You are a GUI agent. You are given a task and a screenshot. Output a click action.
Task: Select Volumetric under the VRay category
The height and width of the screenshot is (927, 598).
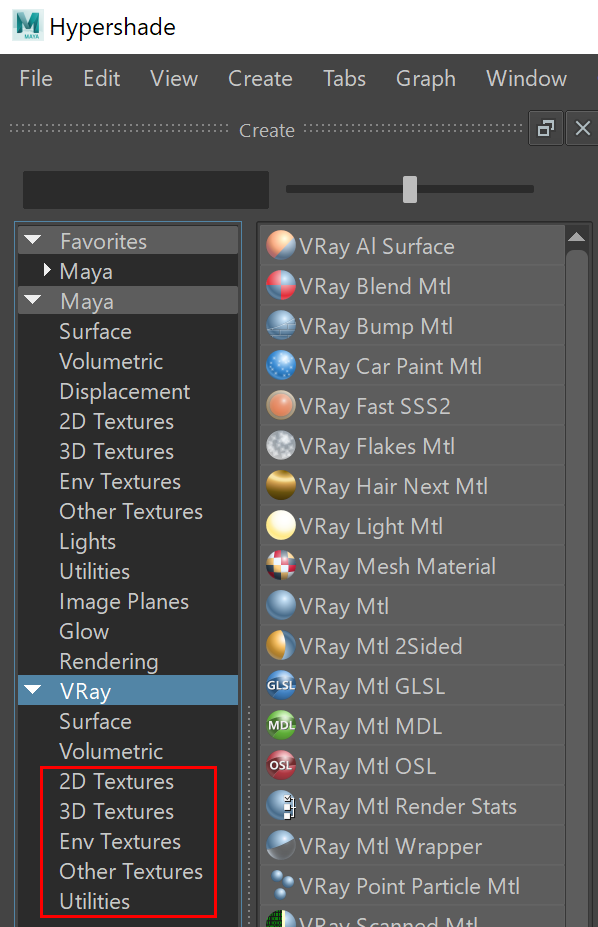click(111, 751)
